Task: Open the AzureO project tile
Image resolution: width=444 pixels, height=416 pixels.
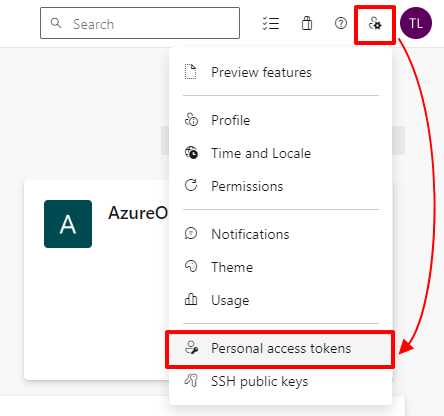Action: [97, 280]
